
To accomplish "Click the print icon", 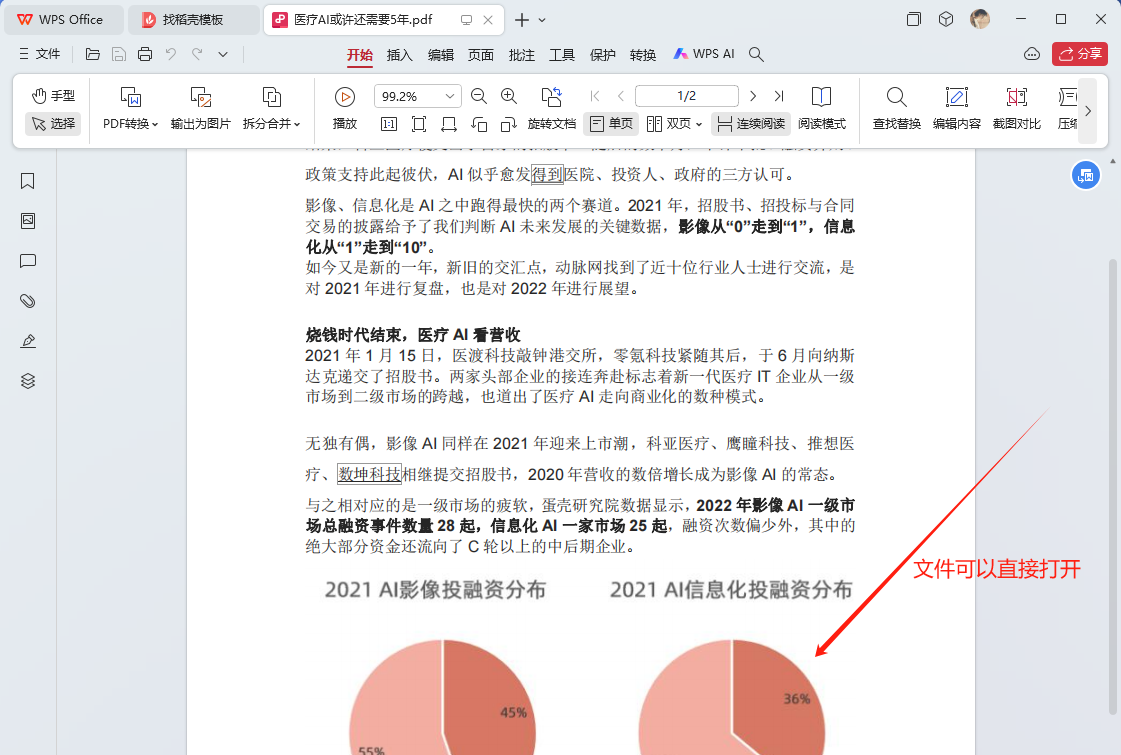I will pos(145,54).
